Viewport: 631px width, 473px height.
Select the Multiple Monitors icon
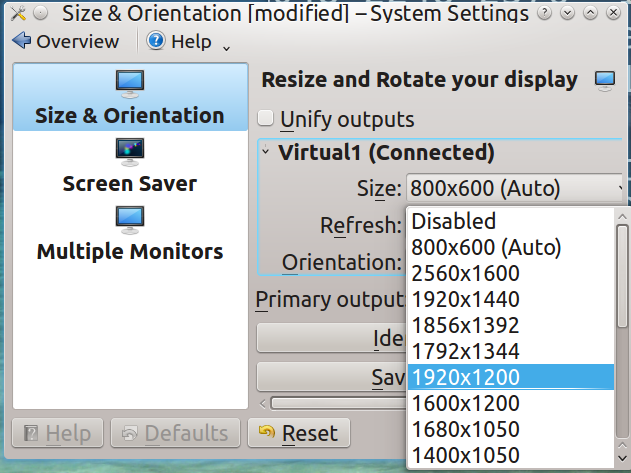(130, 218)
